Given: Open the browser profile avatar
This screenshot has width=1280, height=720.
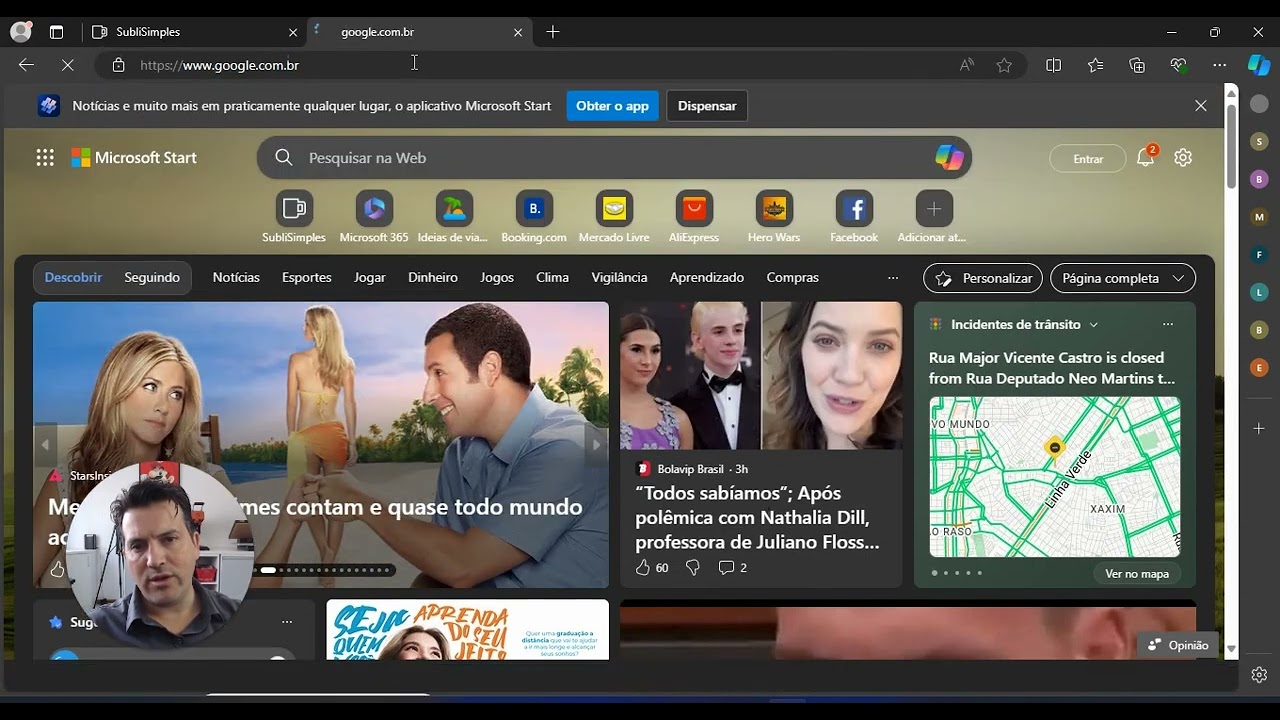Looking at the screenshot, I should pyautogui.click(x=21, y=32).
